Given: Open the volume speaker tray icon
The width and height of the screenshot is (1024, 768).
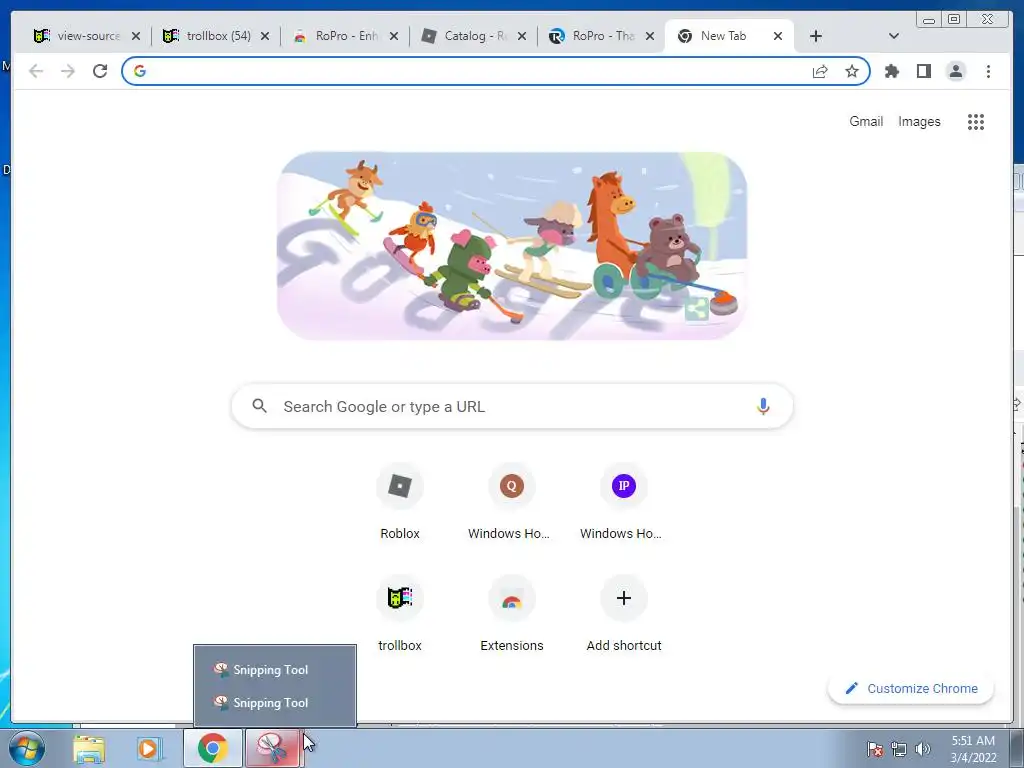Looking at the screenshot, I should click(922, 749).
